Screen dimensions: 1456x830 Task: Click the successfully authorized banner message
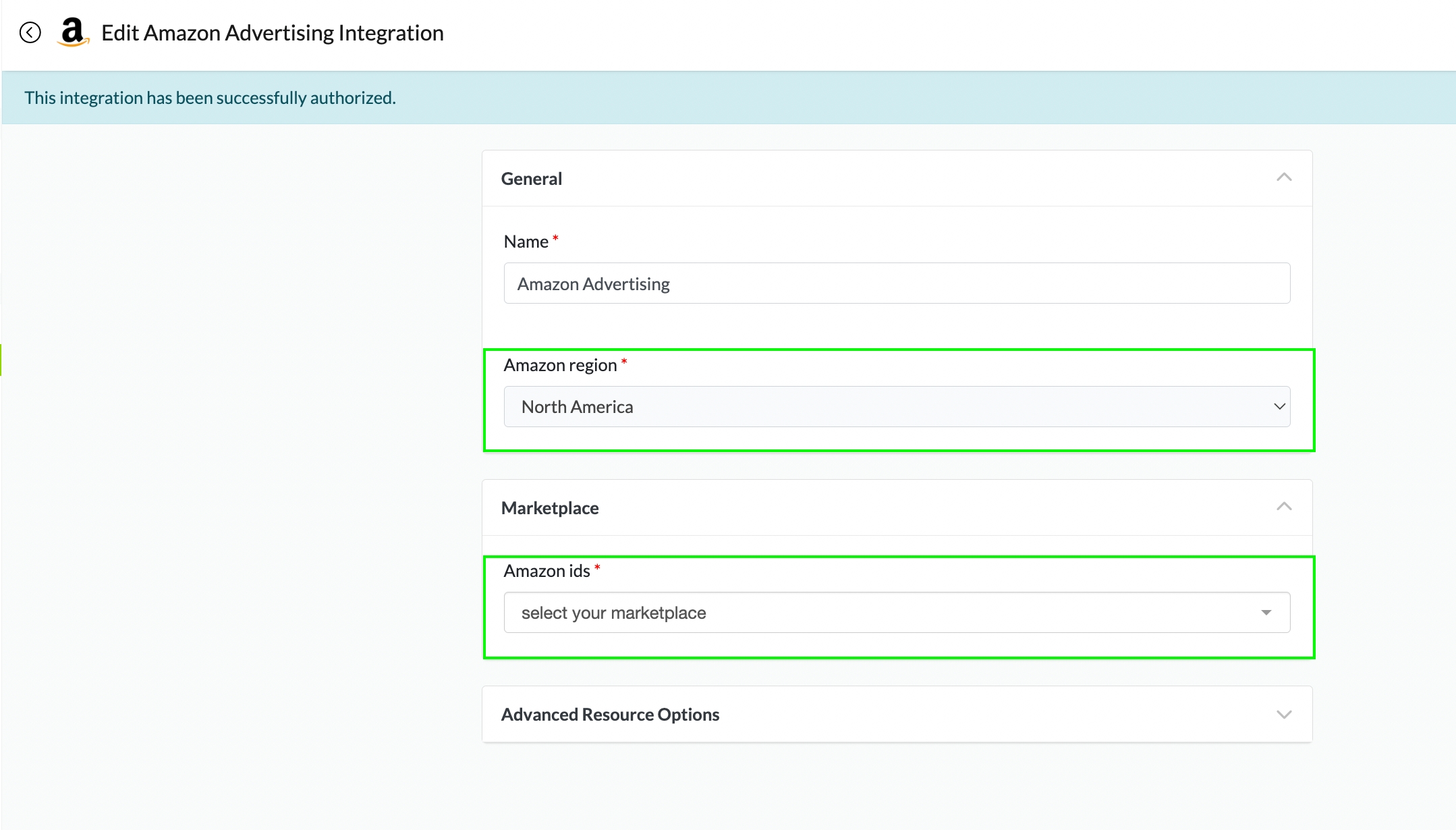(x=210, y=98)
